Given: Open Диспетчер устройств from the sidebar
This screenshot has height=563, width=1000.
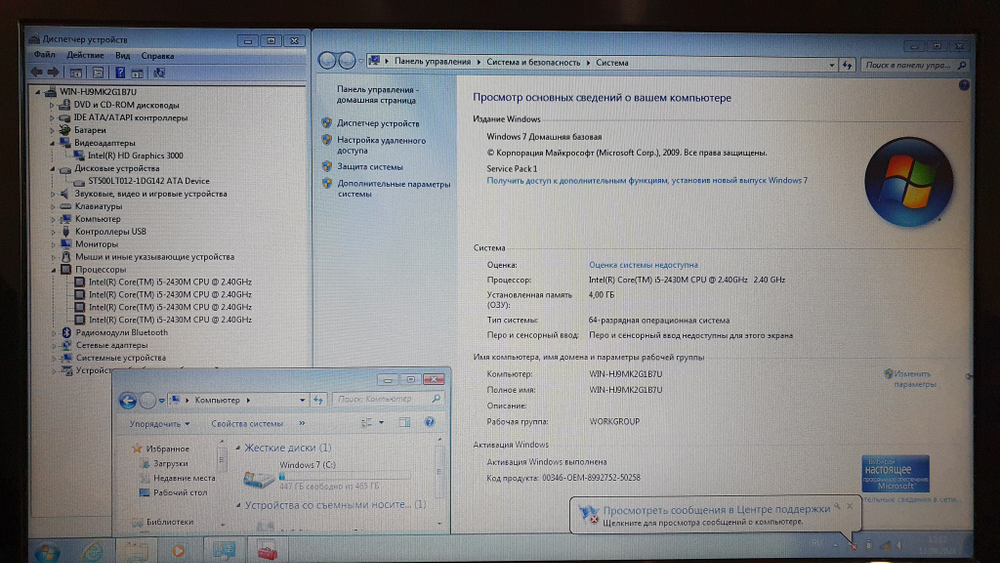Looking at the screenshot, I should [x=378, y=124].
